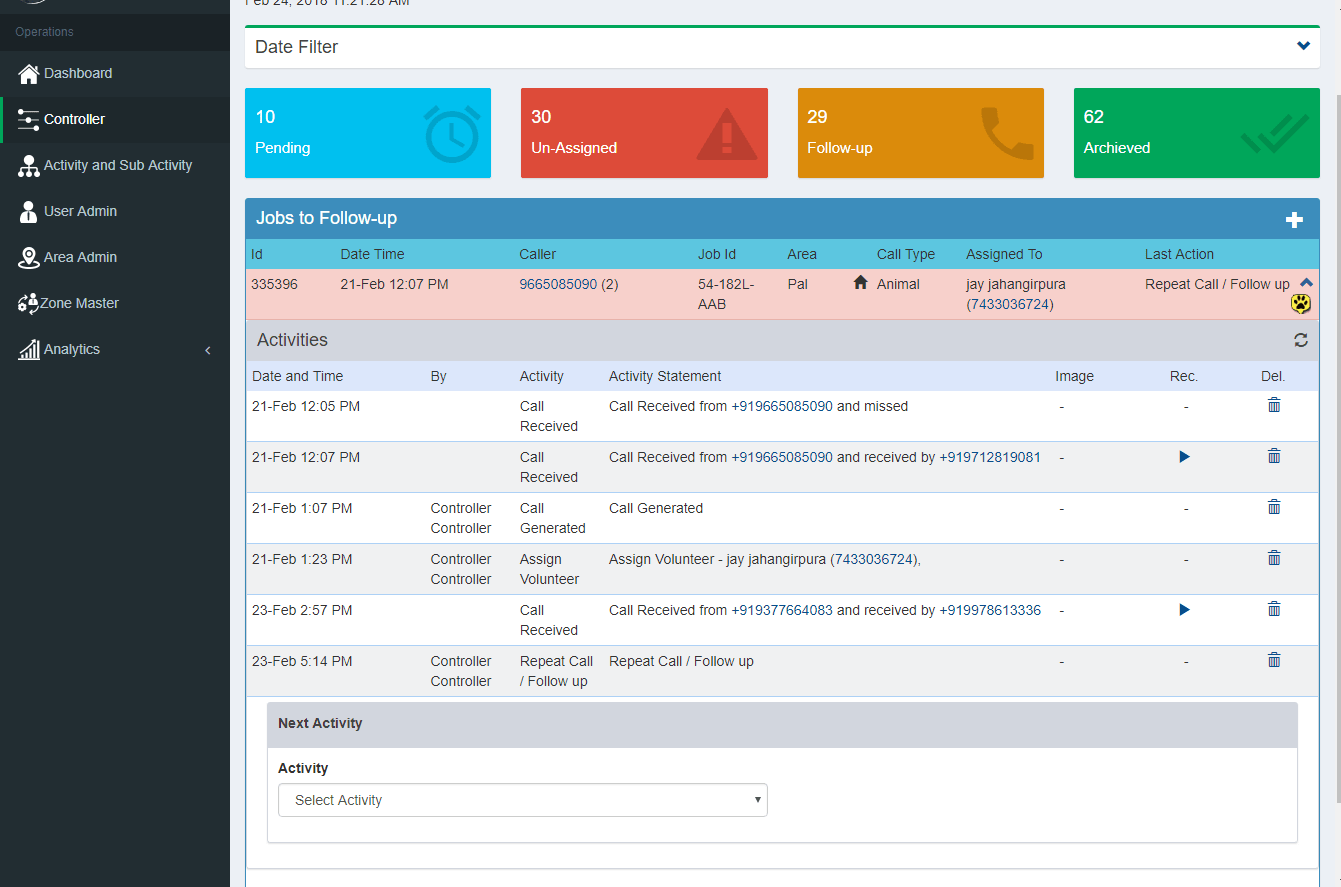Open the 10 Pending card

(x=368, y=133)
